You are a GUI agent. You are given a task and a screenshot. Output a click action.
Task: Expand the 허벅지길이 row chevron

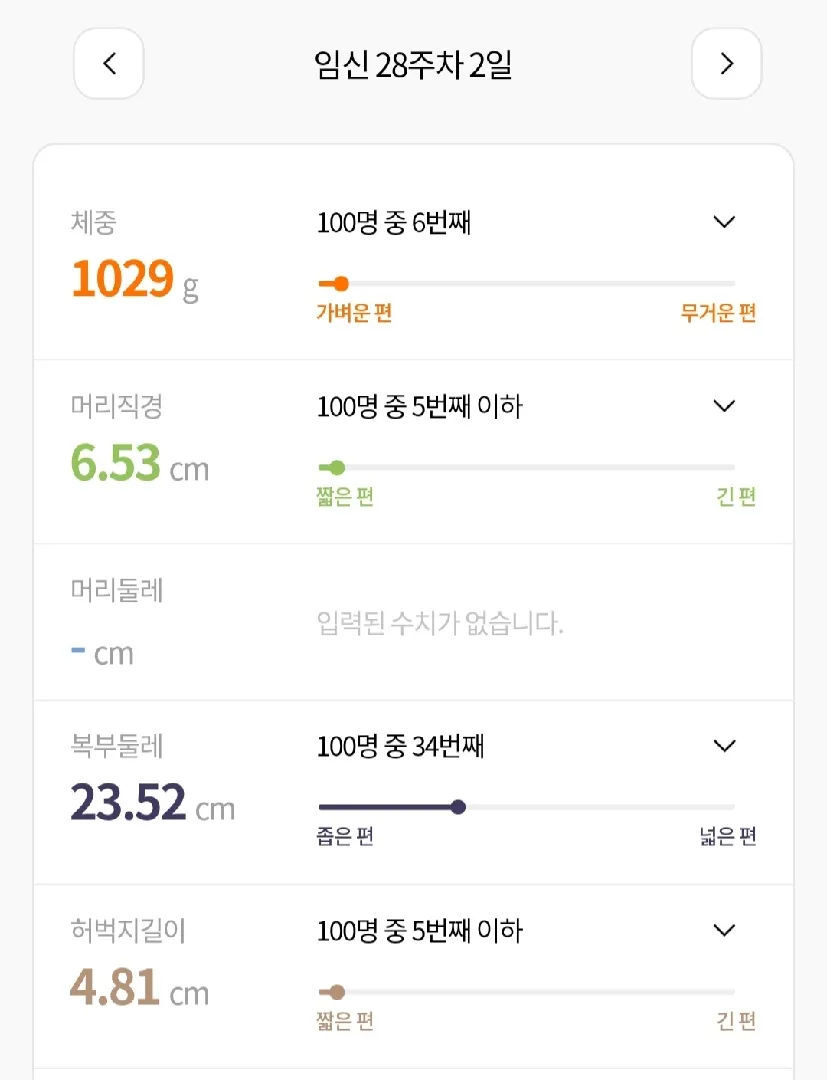(724, 930)
